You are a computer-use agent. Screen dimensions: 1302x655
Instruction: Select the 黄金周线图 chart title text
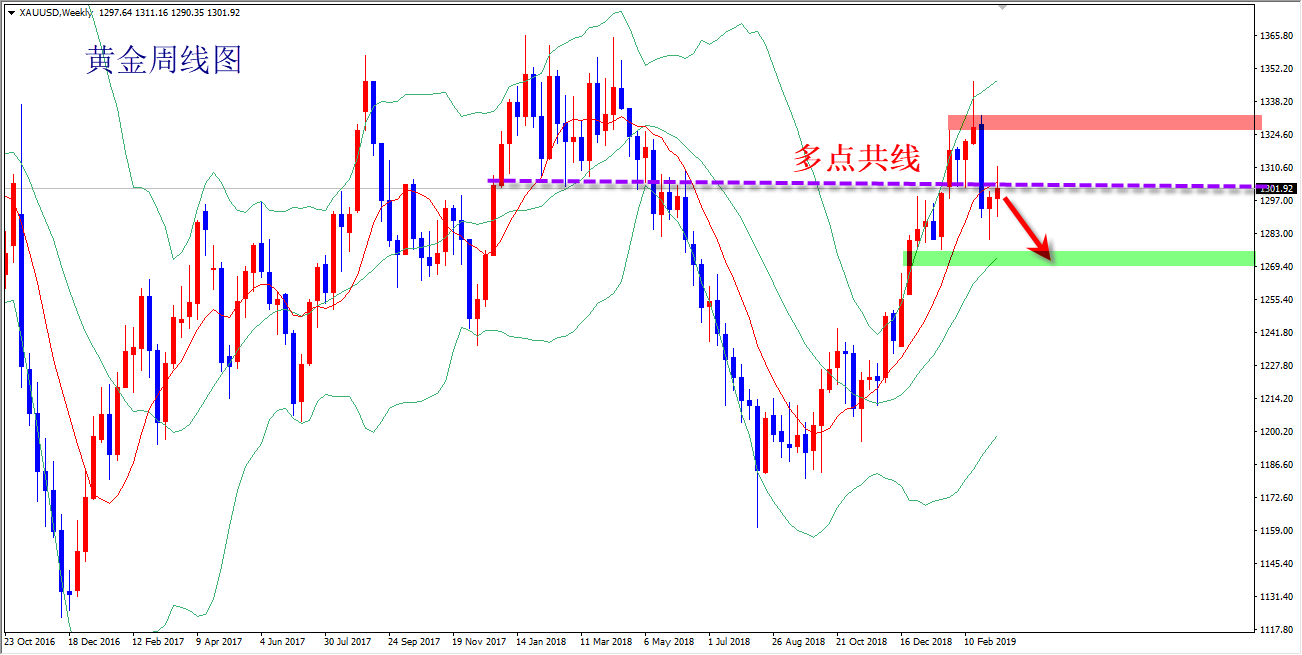click(164, 61)
